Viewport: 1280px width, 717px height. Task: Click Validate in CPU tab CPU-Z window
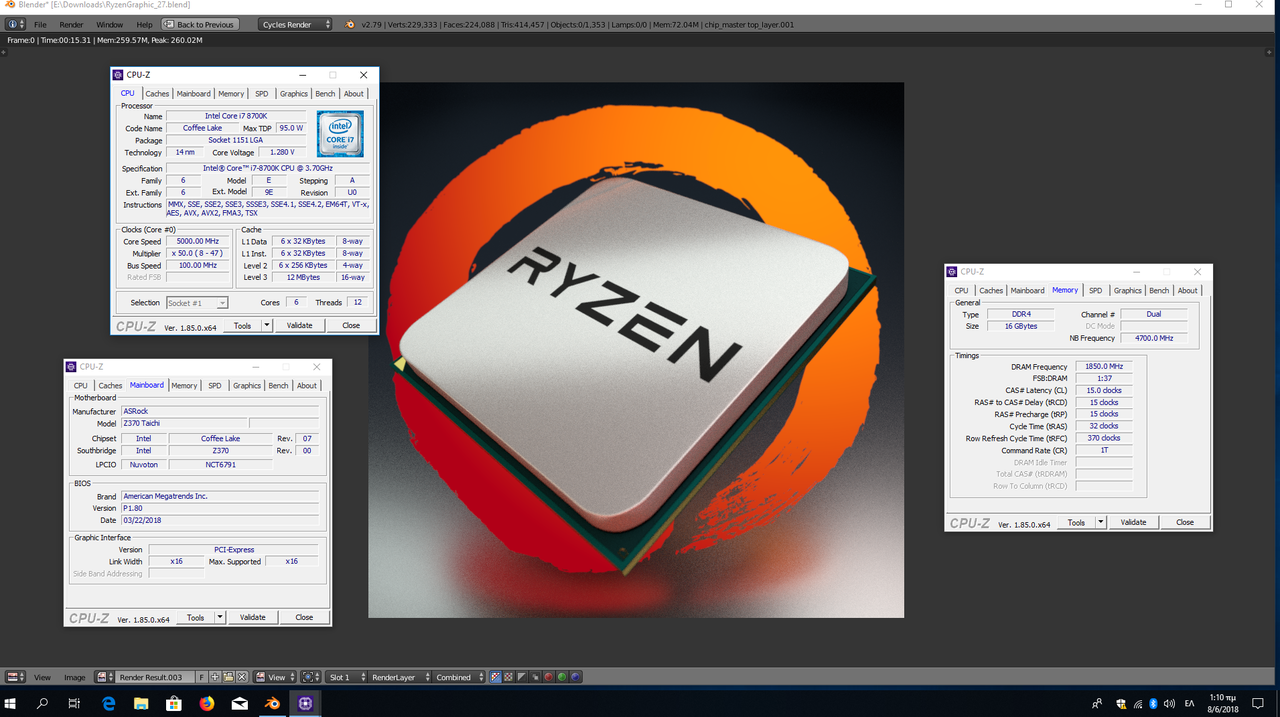(x=300, y=325)
